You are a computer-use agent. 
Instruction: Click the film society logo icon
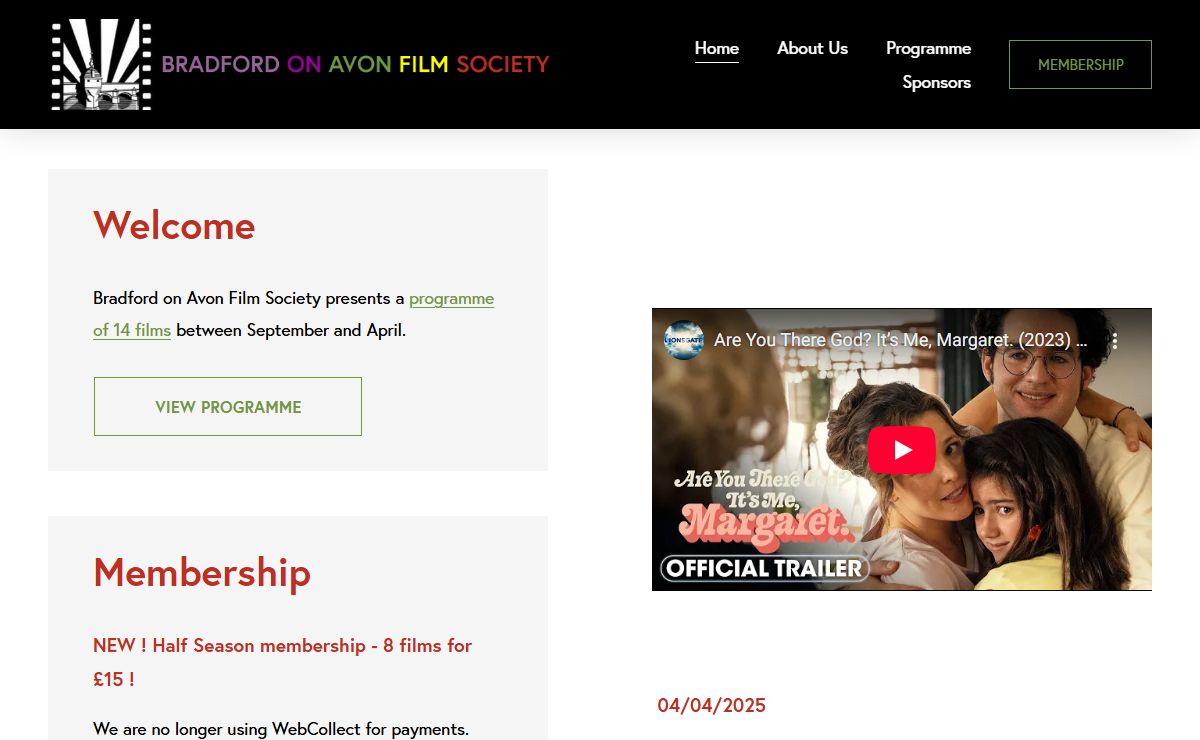pyautogui.click(x=101, y=65)
